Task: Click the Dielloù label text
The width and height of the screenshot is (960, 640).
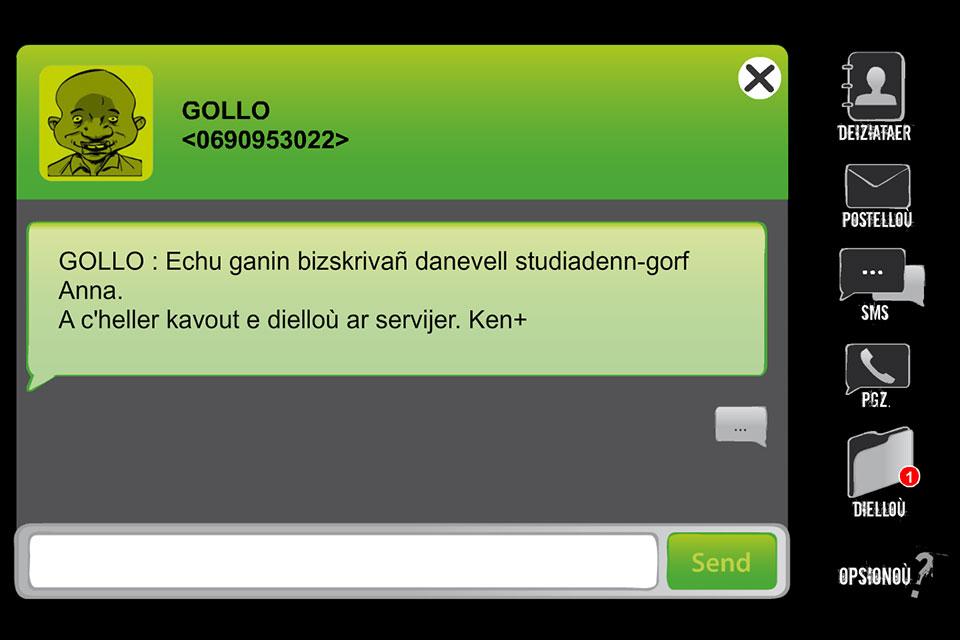Action: click(x=879, y=509)
